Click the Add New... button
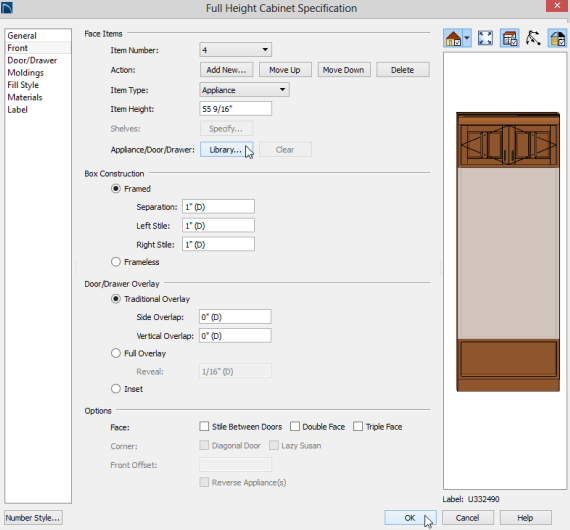Image resolution: width=570 pixels, height=530 pixels. point(226,70)
